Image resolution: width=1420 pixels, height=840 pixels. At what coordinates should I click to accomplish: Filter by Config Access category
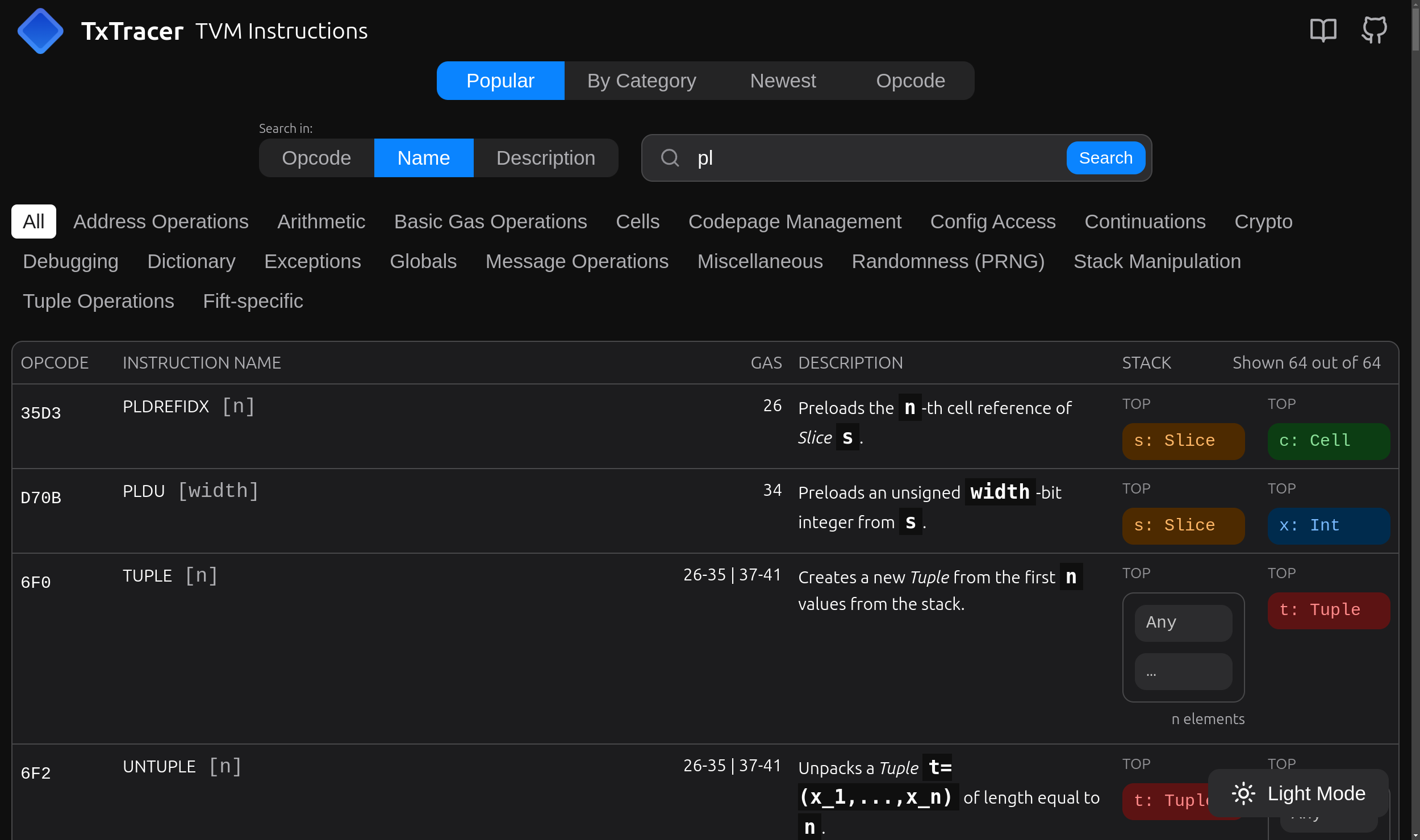[x=993, y=222]
